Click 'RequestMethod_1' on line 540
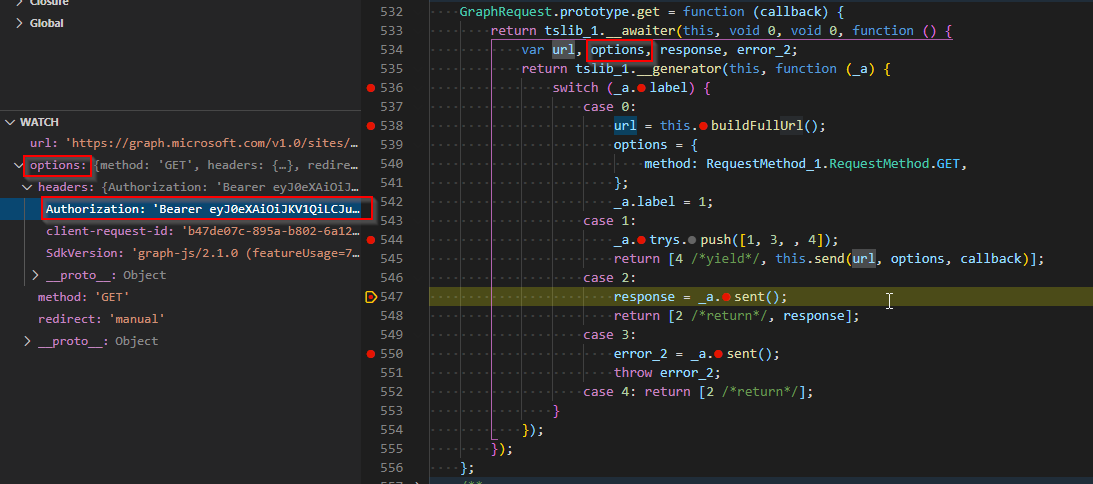 click(x=764, y=164)
